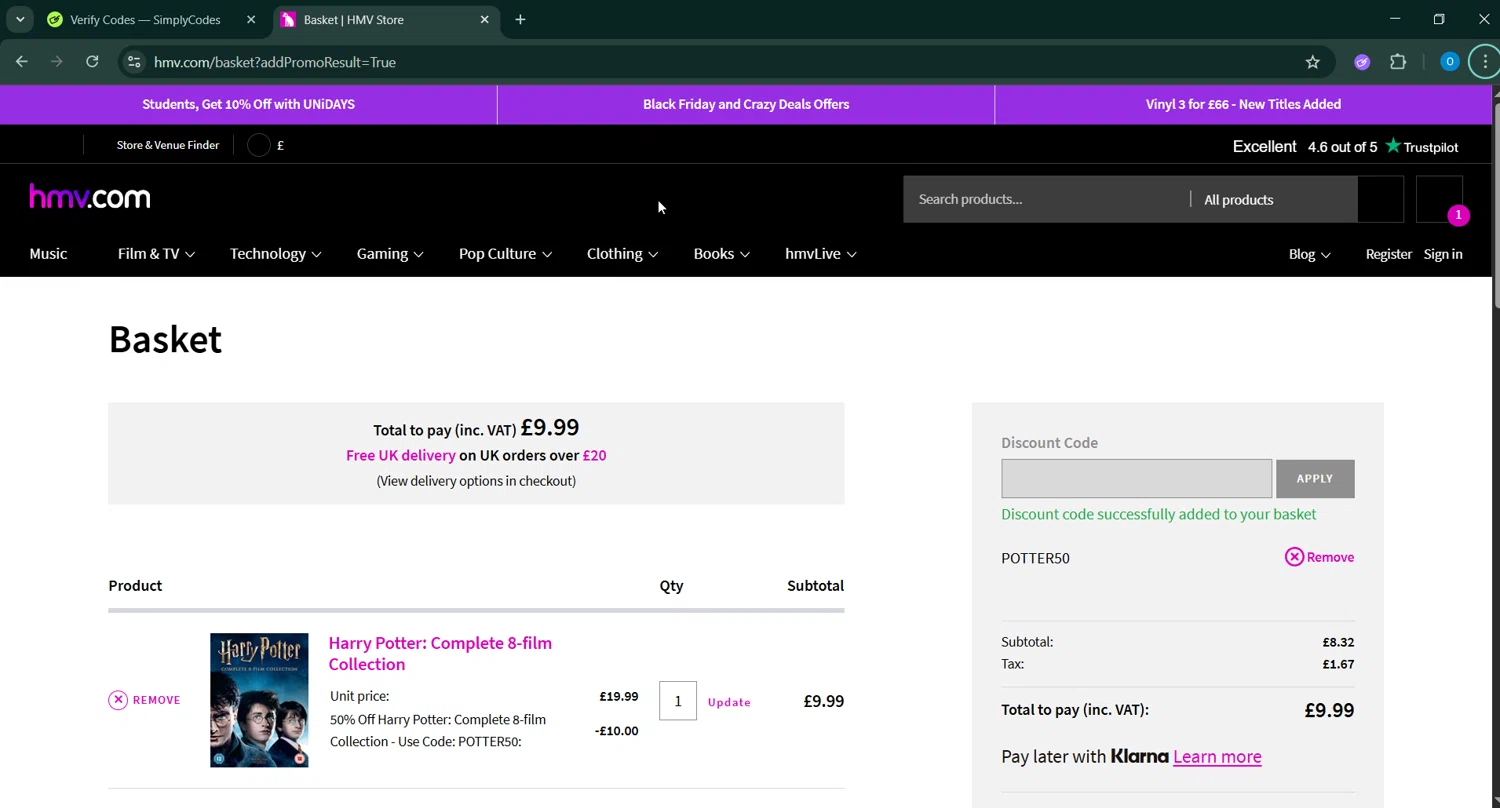1500x808 pixels.
Task: Expand the Film & TV menu
Action: pos(156,254)
